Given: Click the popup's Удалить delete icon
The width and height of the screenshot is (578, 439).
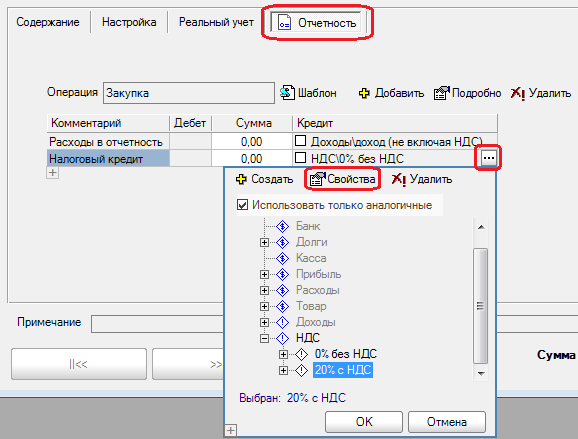Looking at the screenshot, I should tap(398, 180).
